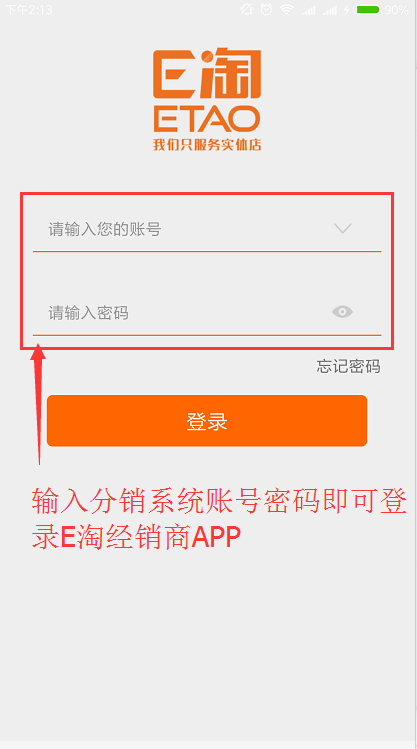
Task: Expand the saved accounts dropdown chevron
Action: point(342,228)
